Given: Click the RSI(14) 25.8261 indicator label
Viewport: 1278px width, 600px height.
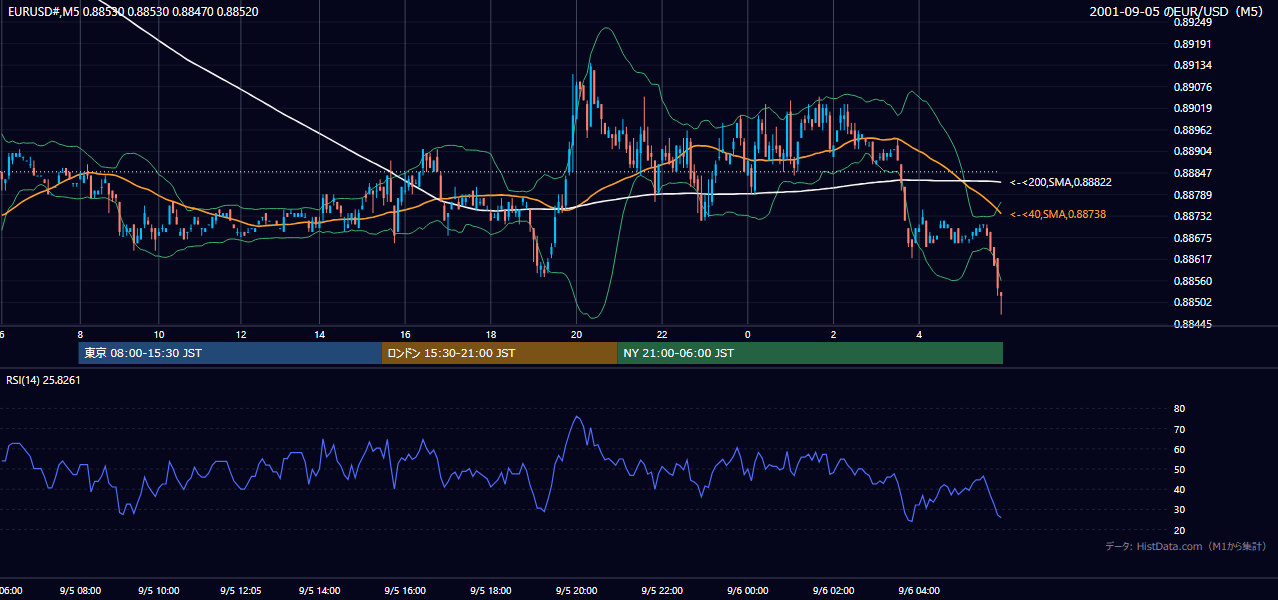Looking at the screenshot, I should coord(44,380).
